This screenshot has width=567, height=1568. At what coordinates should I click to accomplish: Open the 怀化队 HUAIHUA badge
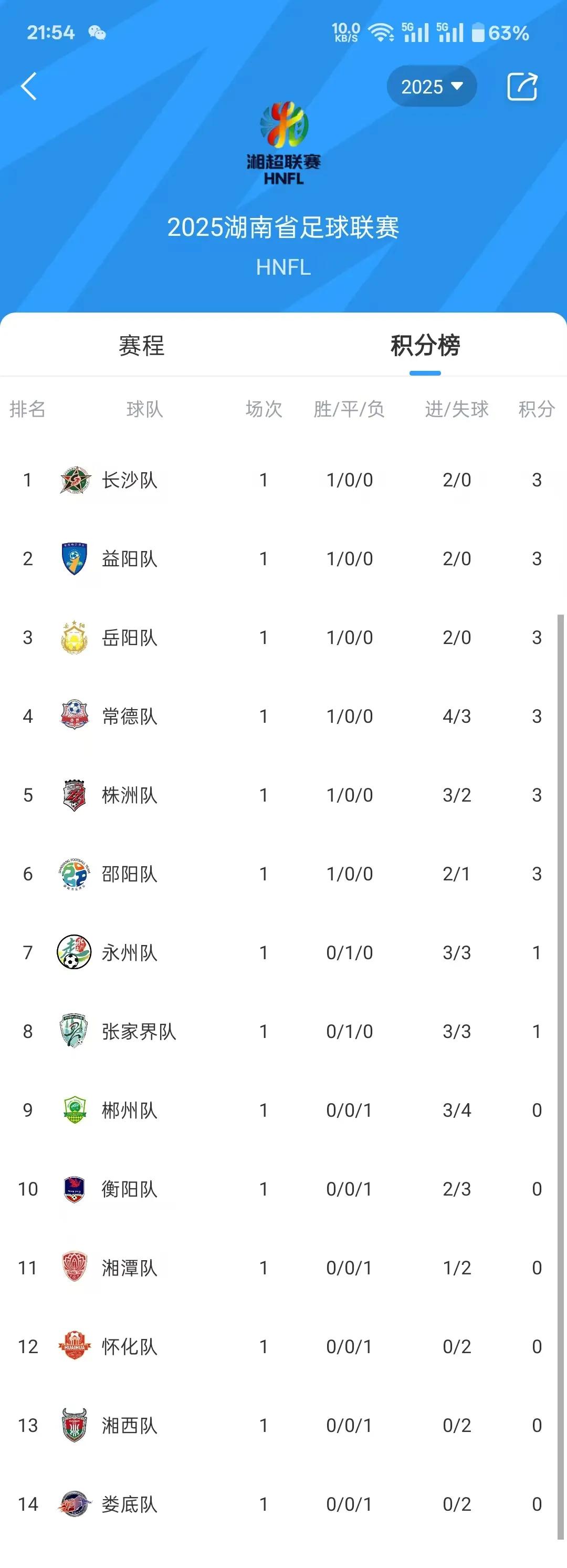(x=74, y=1346)
